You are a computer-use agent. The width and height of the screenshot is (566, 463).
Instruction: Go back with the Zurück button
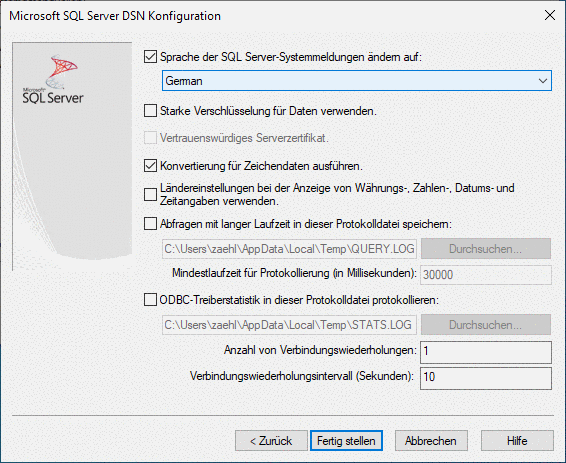(271, 441)
